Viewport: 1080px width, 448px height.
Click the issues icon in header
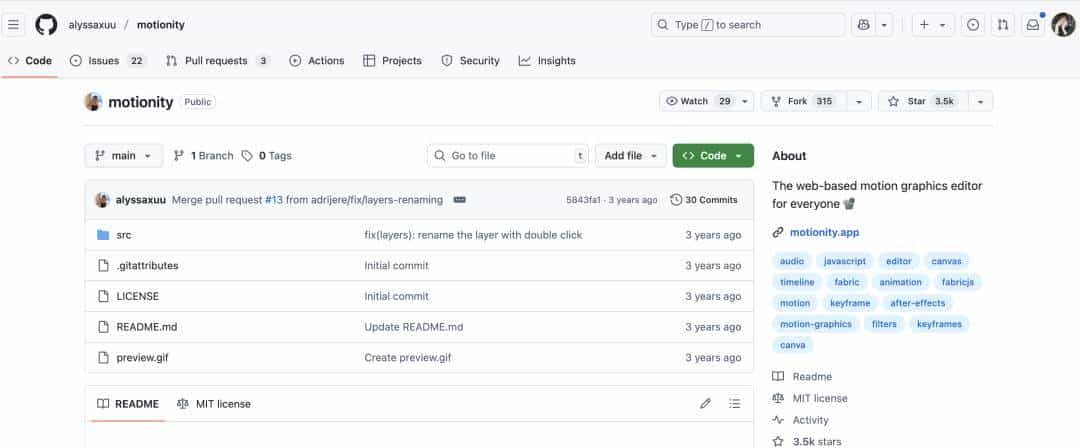[972, 25]
